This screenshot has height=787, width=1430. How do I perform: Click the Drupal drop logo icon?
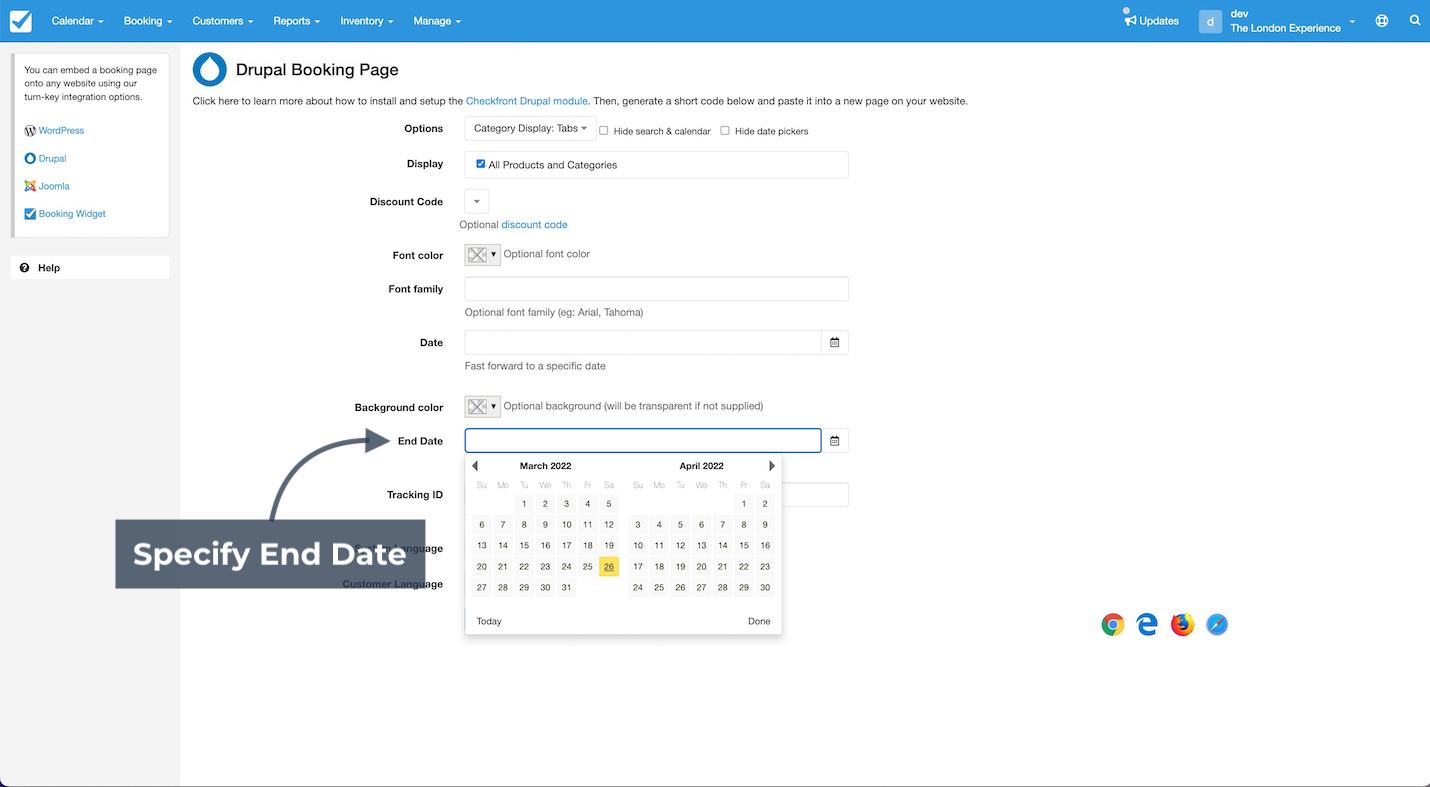tap(210, 69)
